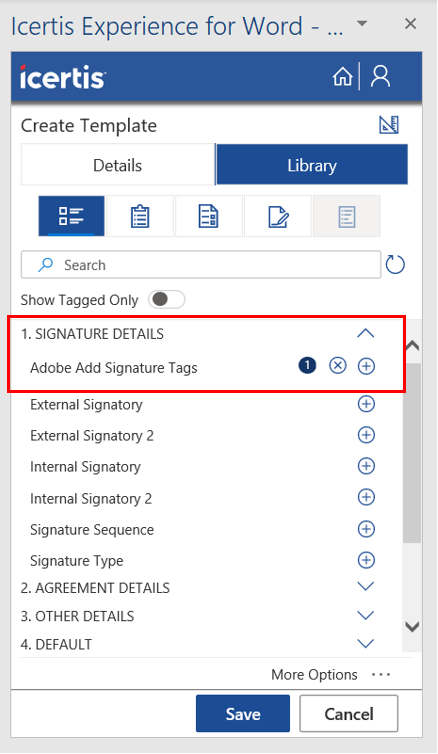The height and width of the screenshot is (754, 438).
Task: Select the edit document pencil icon
Action: point(277,216)
